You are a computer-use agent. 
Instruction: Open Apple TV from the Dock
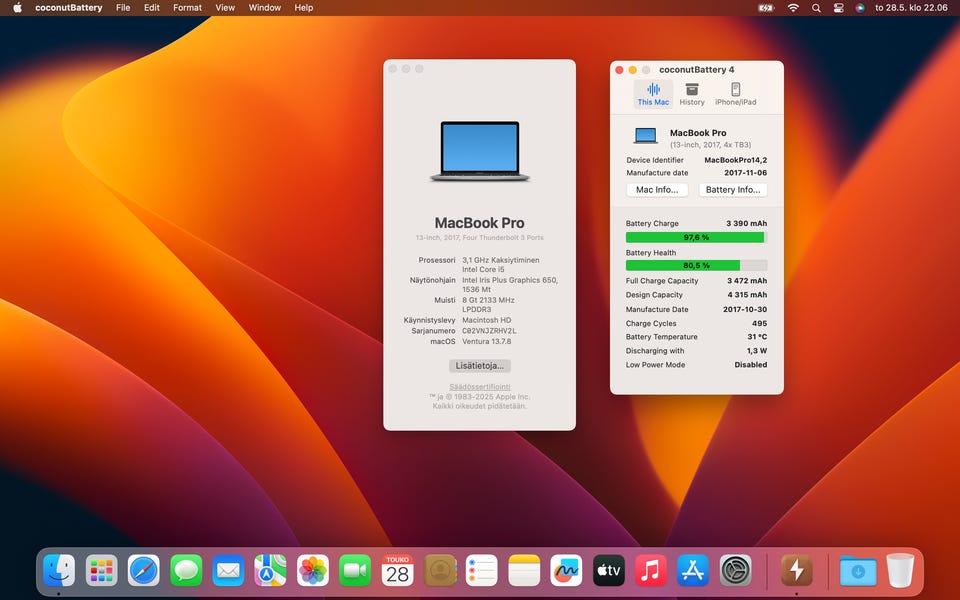coord(609,571)
